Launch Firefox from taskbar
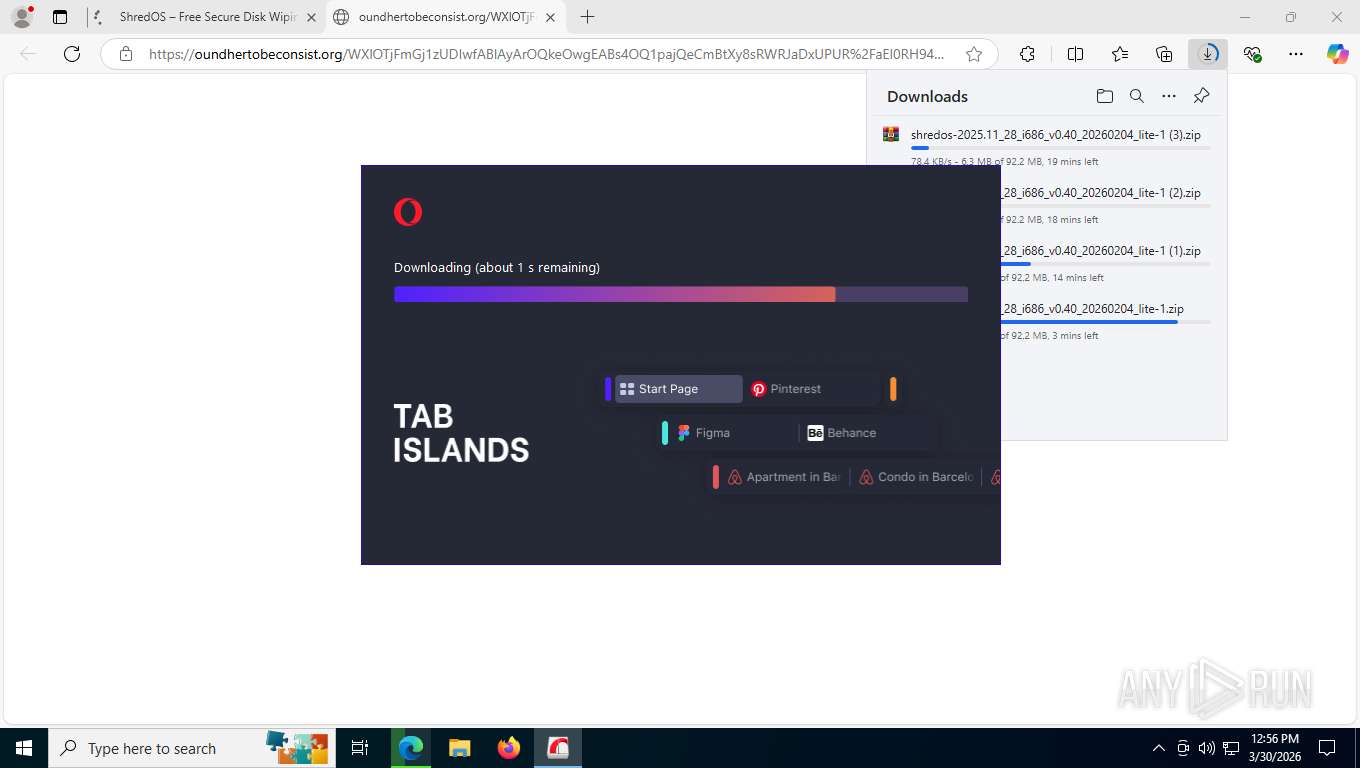This screenshot has height=768, width=1360. point(509,748)
